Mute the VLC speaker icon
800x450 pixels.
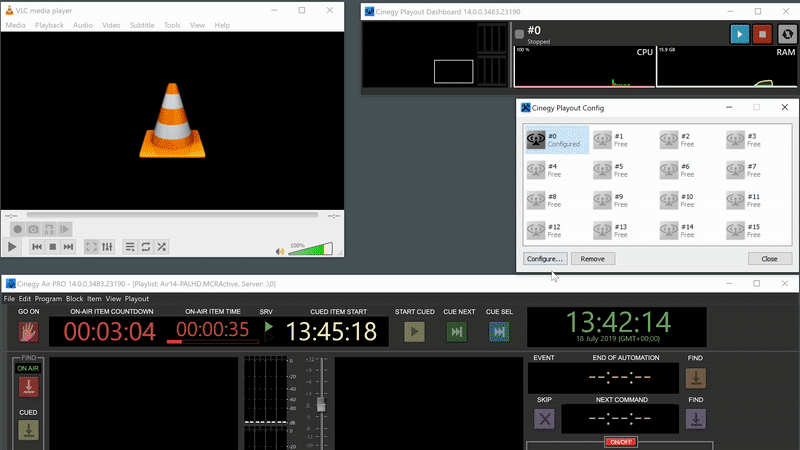point(280,251)
